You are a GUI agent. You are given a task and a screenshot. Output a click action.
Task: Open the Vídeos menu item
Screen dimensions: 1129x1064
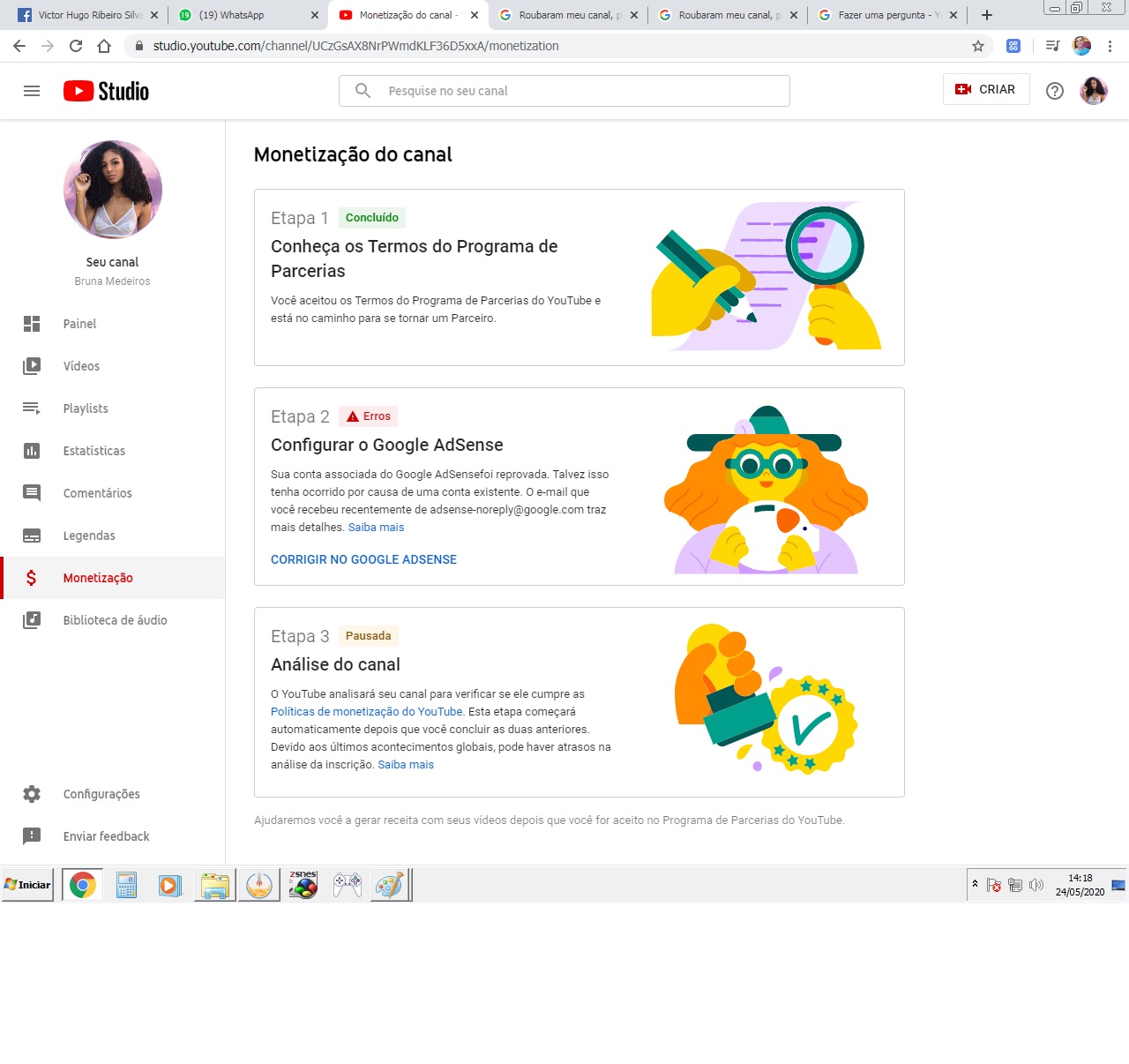pos(113,366)
